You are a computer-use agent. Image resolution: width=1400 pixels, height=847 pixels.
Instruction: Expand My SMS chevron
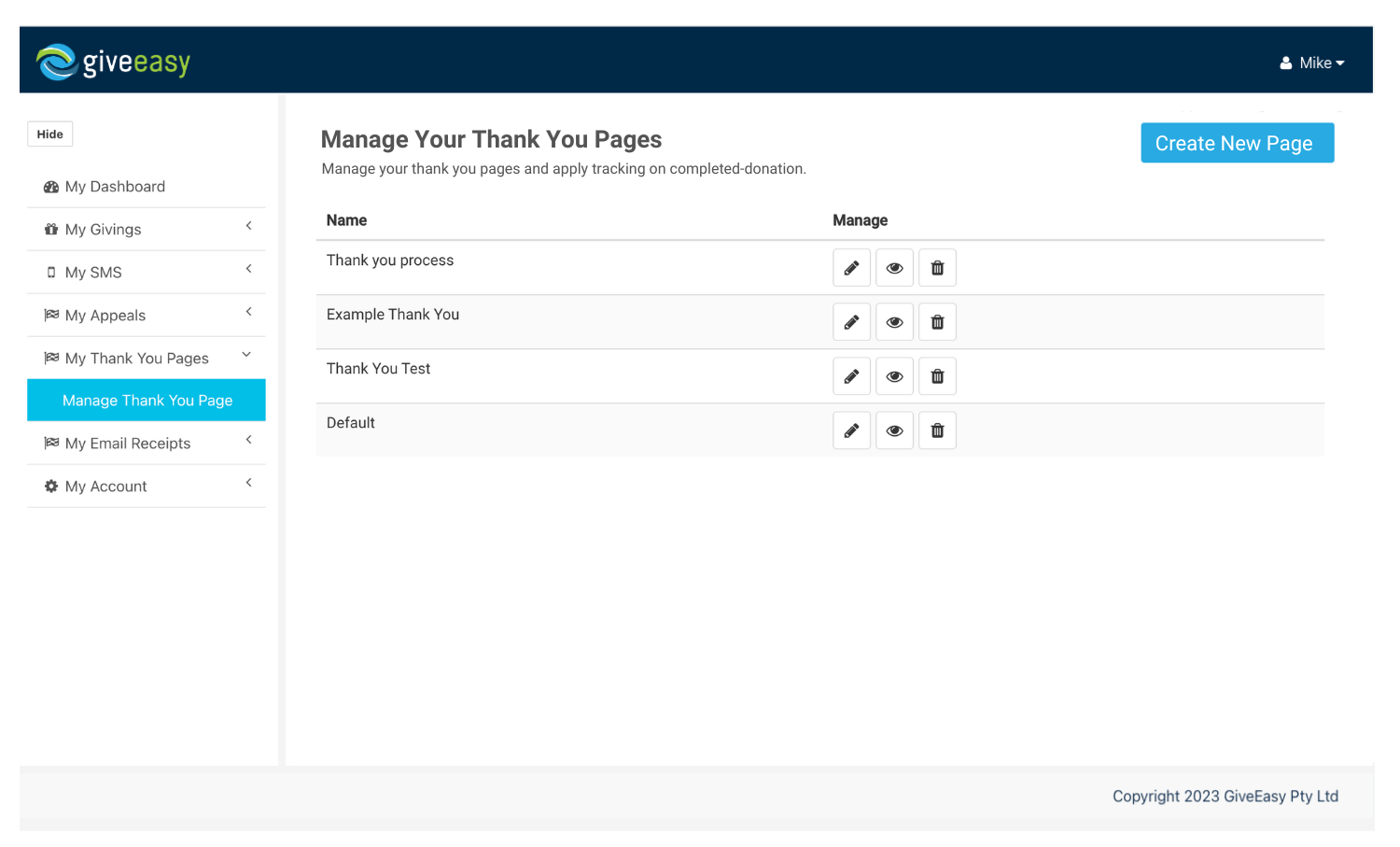pos(248,269)
